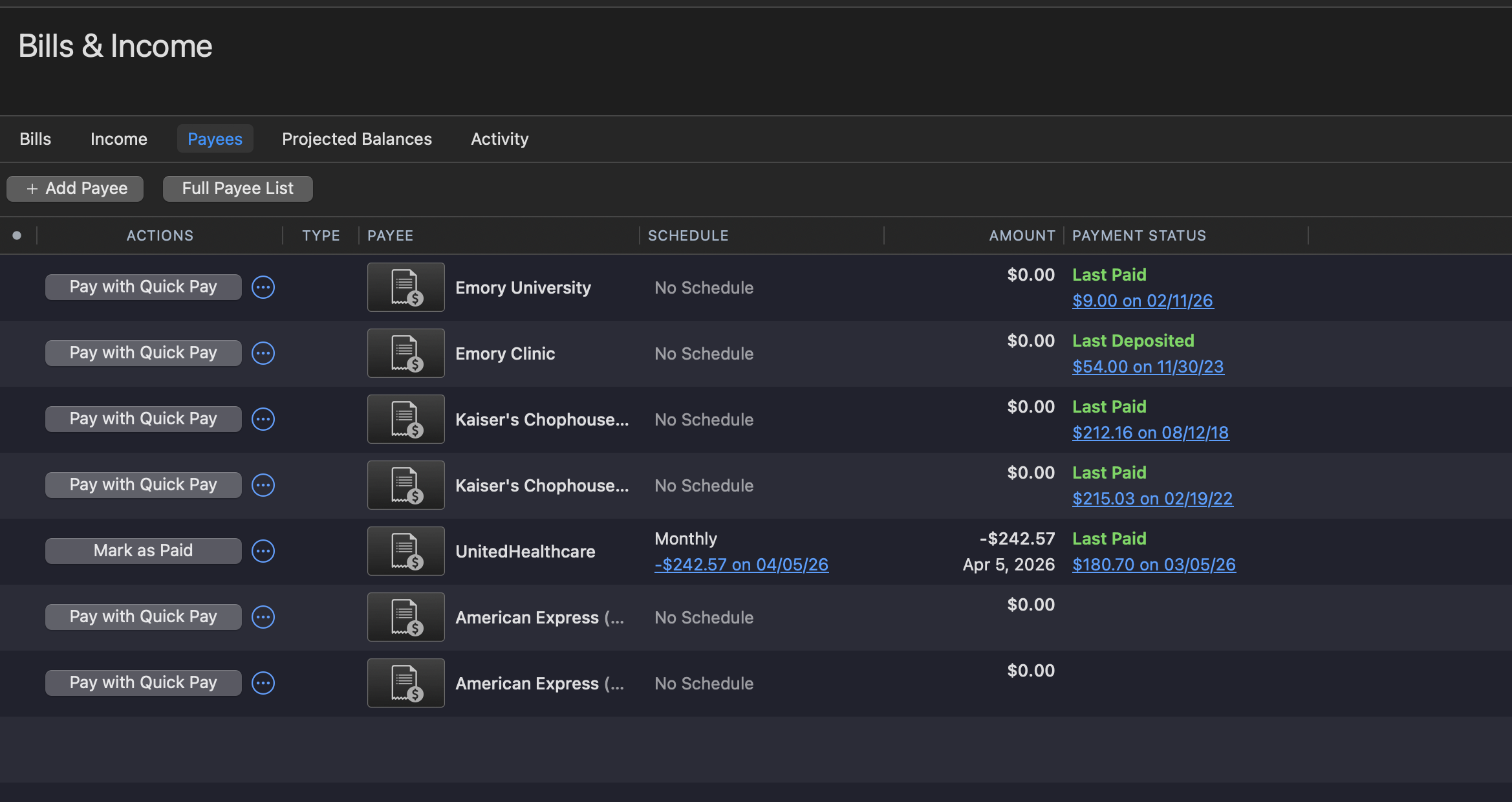Viewport: 1512px width, 802px height.
Task: Open the -$242.57 on 04/05/26 schedule link
Action: [x=741, y=565]
